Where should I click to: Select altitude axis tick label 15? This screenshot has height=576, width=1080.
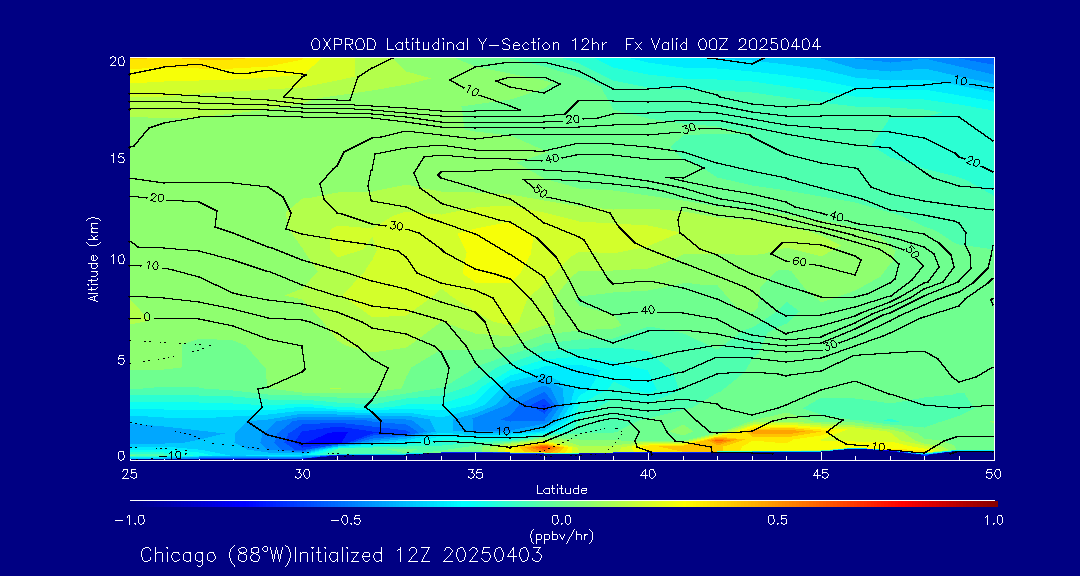pyautogui.click(x=117, y=158)
